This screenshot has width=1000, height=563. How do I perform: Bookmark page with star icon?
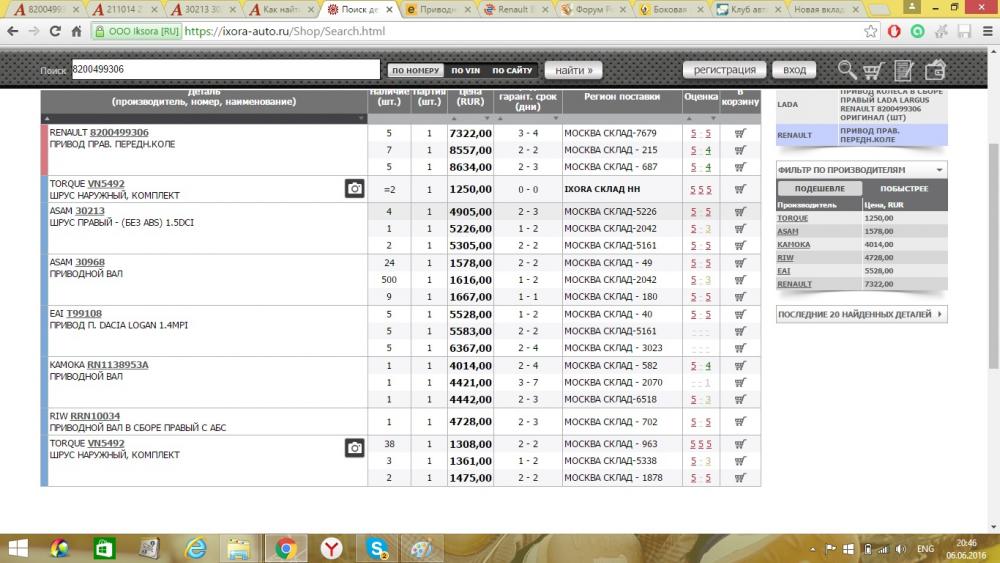point(871,31)
